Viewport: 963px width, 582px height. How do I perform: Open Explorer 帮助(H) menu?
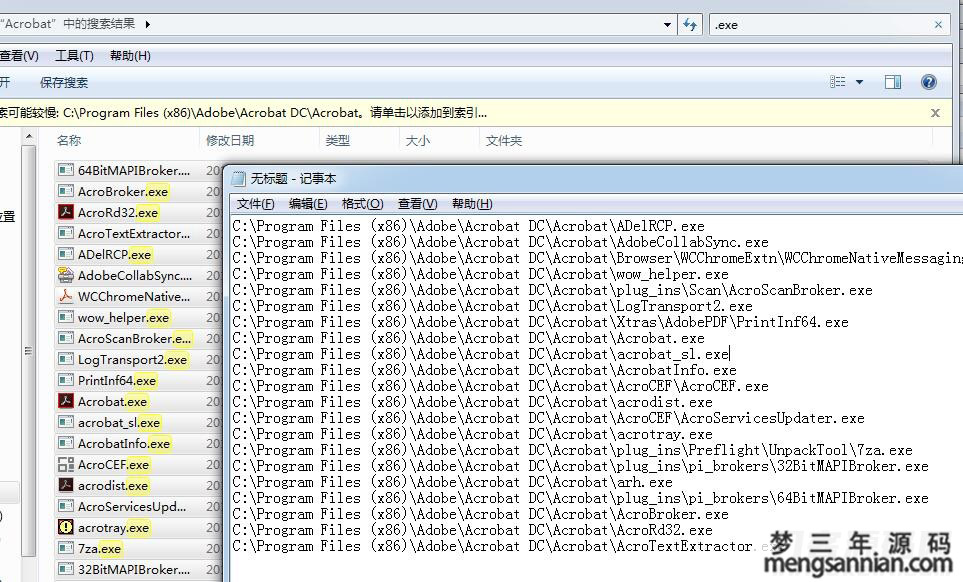tap(130, 56)
